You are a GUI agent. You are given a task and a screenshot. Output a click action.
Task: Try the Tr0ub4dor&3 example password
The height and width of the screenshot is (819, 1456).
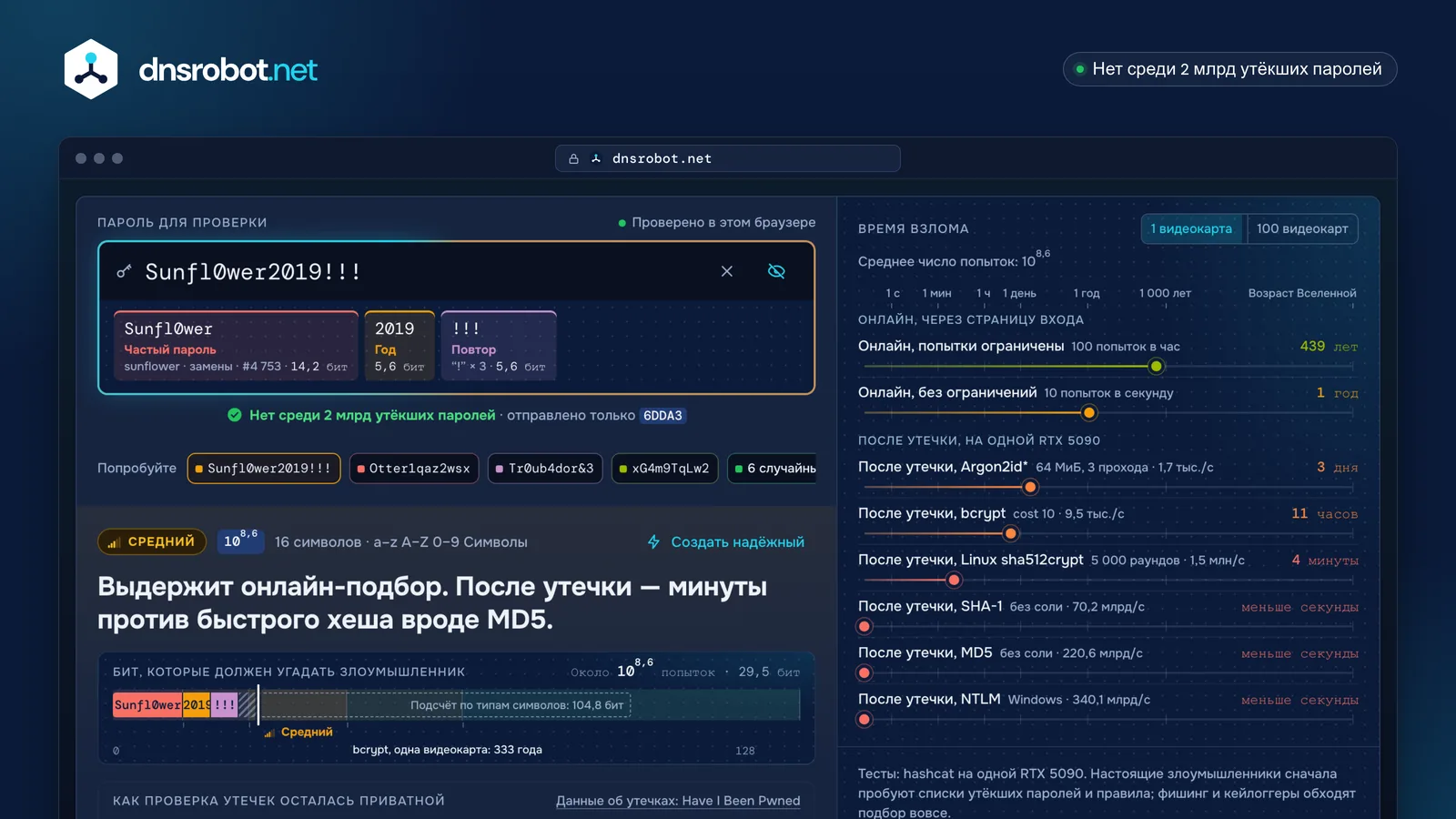(545, 469)
